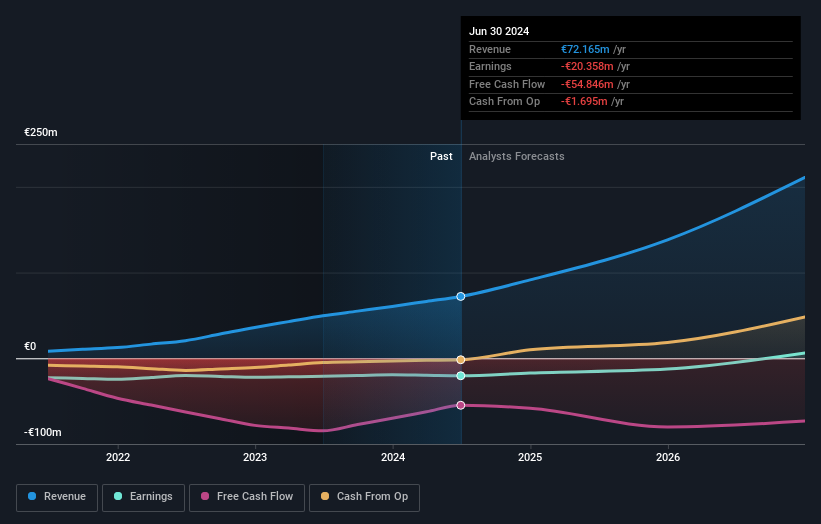The width and height of the screenshot is (821, 524).
Task: Click the 2026 x-axis label
Action: [x=668, y=457]
